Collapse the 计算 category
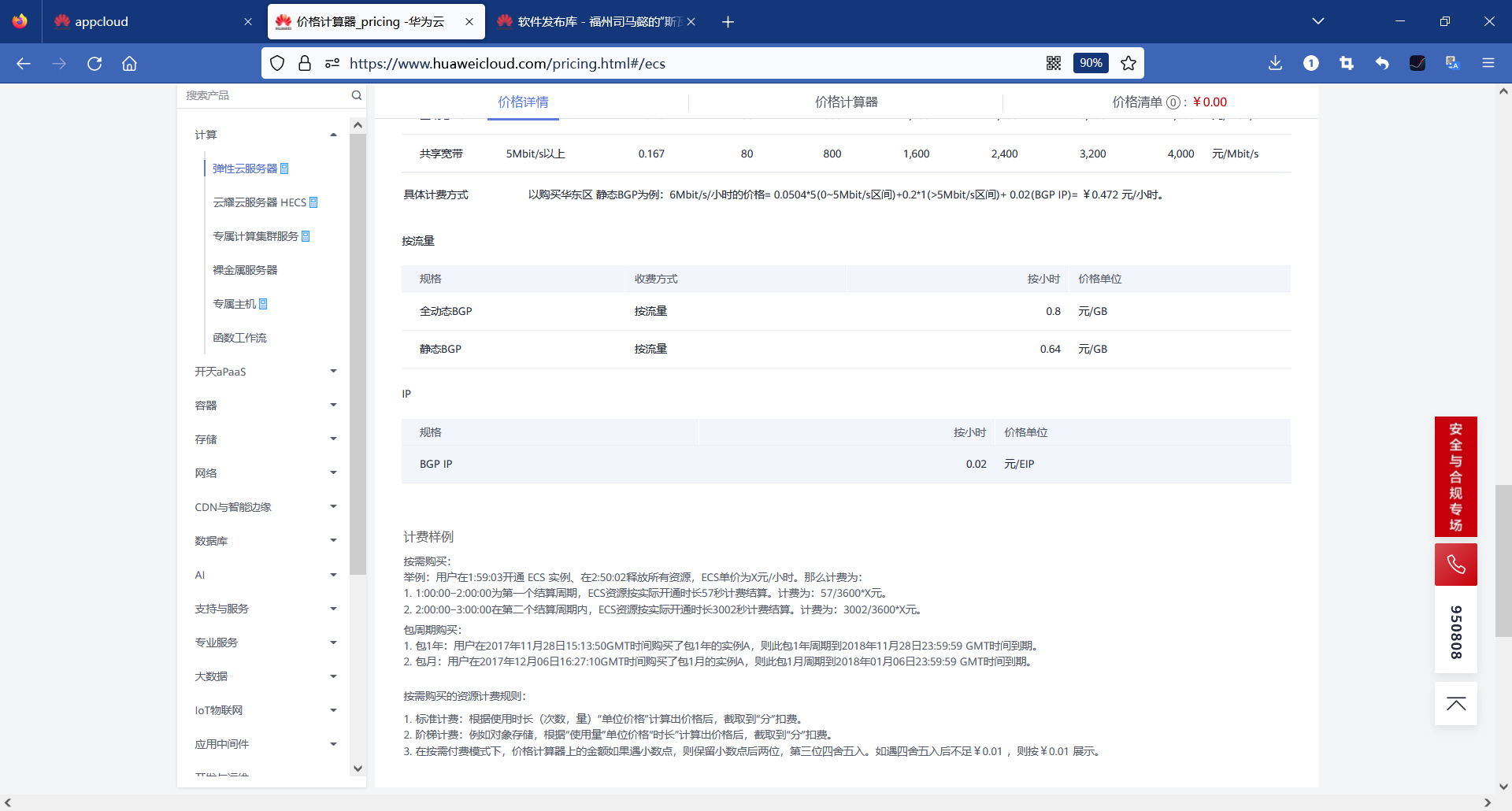 (x=333, y=135)
